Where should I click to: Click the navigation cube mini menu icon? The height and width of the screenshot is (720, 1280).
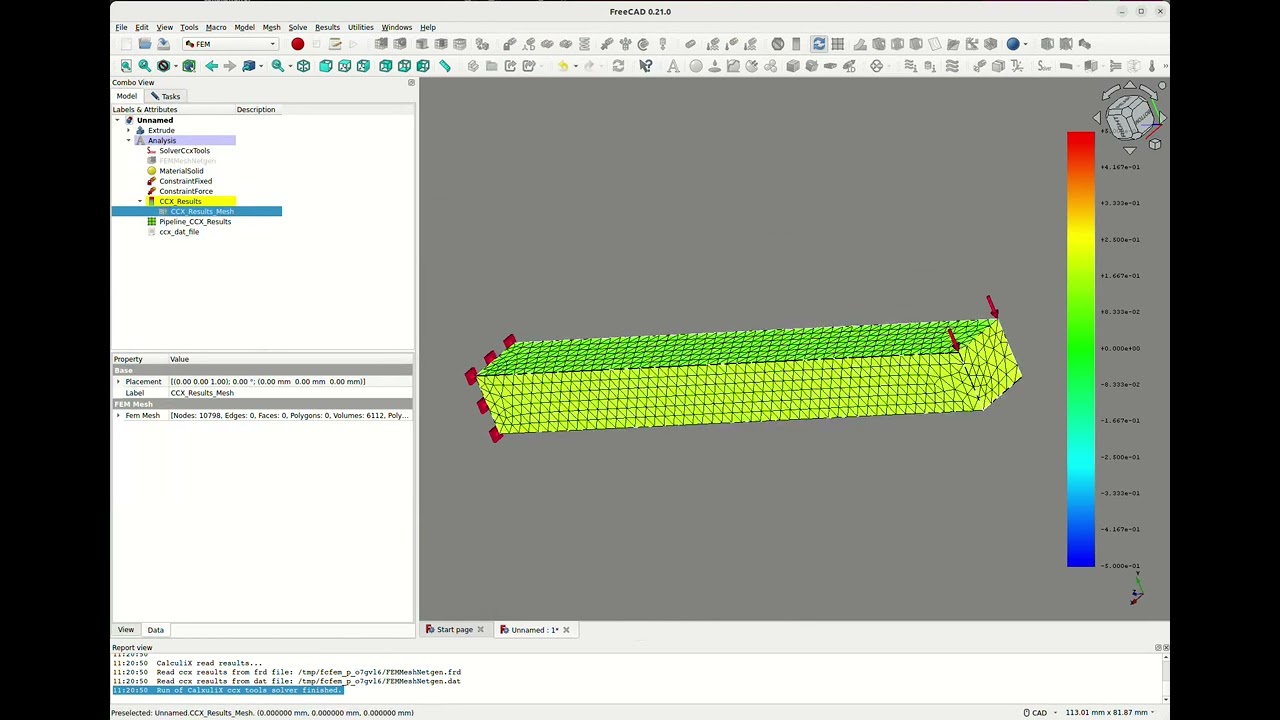pos(1155,144)
